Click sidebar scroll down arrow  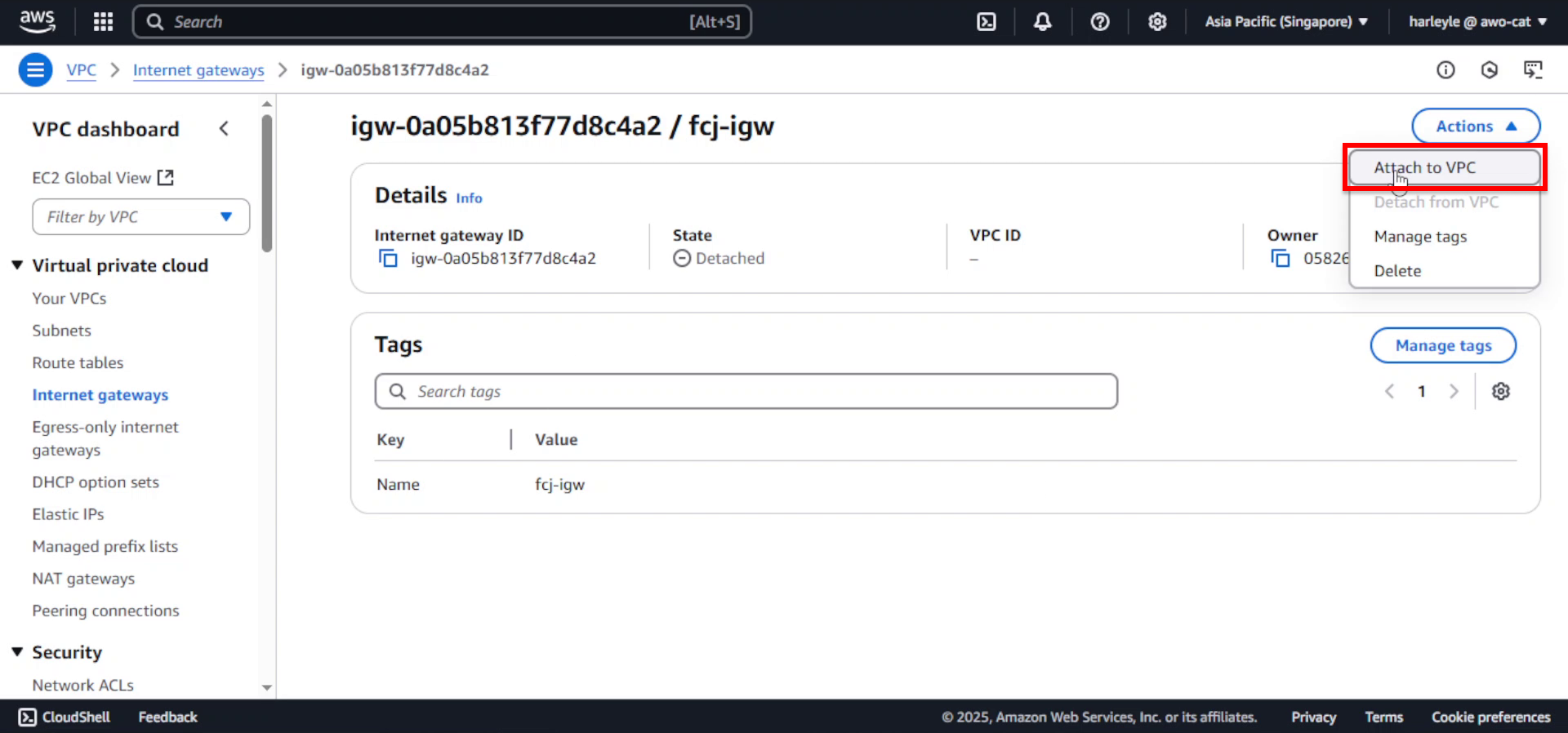click(x=267, y=688)
